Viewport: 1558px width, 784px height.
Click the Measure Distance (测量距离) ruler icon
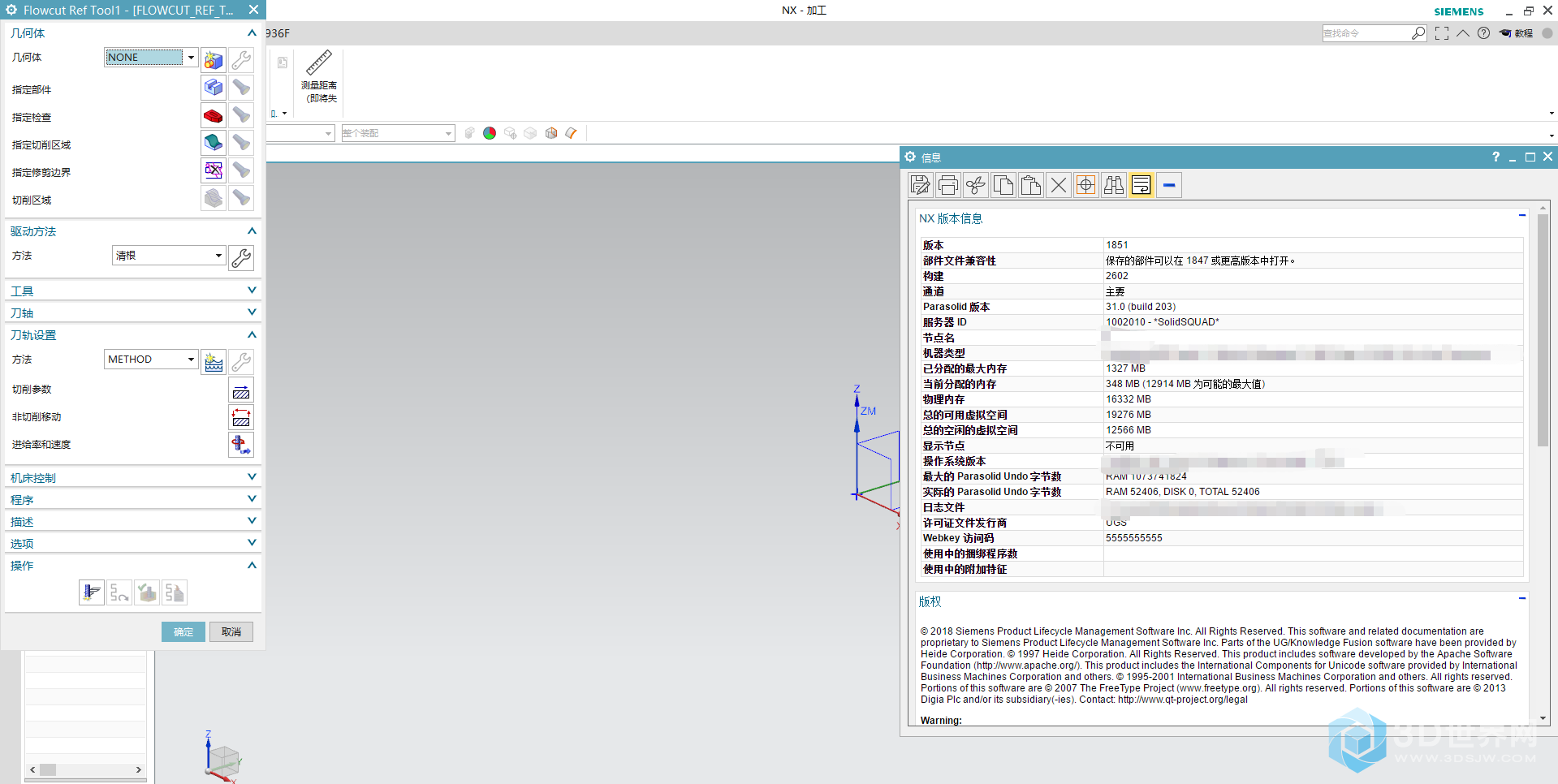point(318,63)
